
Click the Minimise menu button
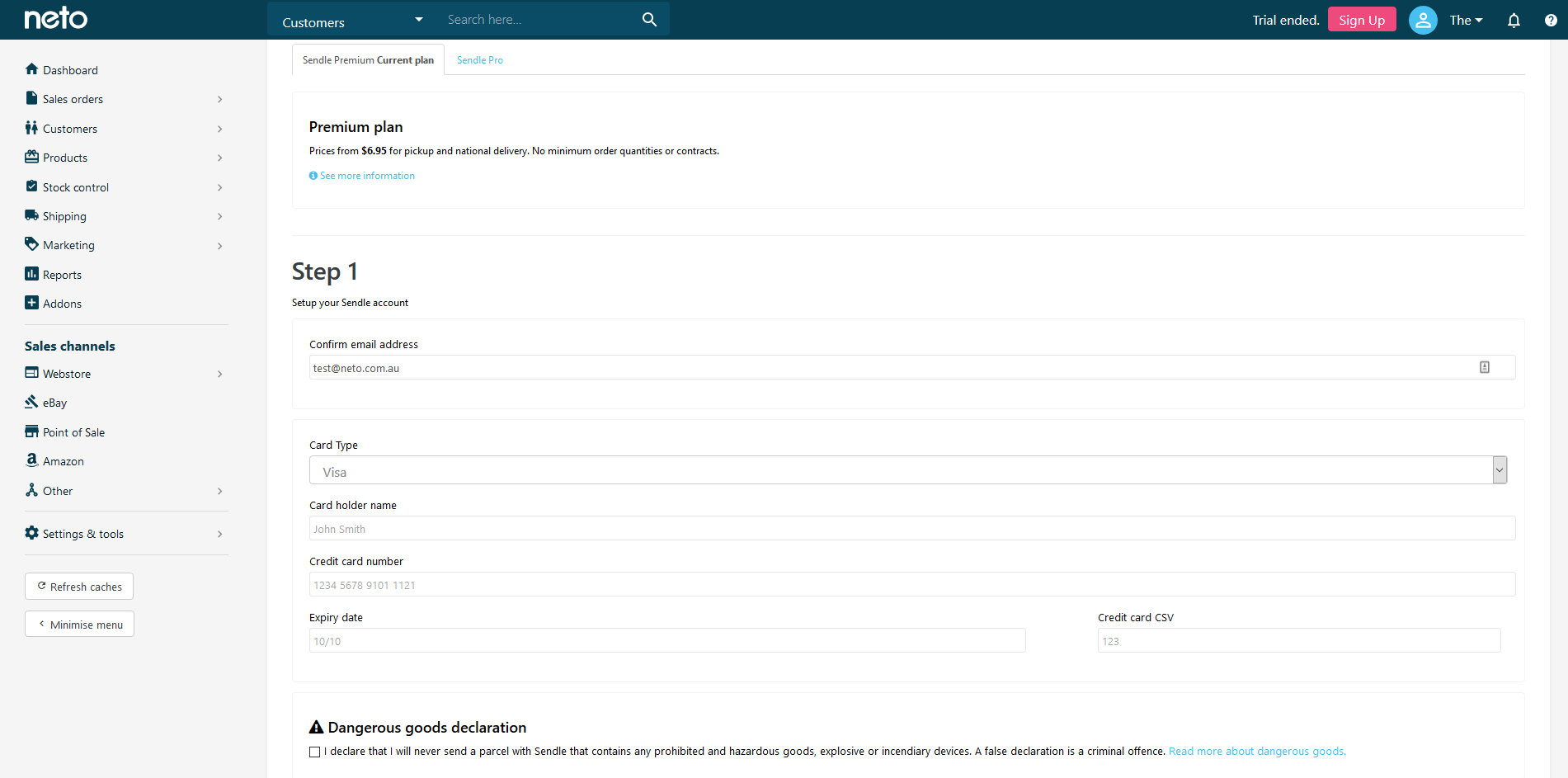(79, 625)
